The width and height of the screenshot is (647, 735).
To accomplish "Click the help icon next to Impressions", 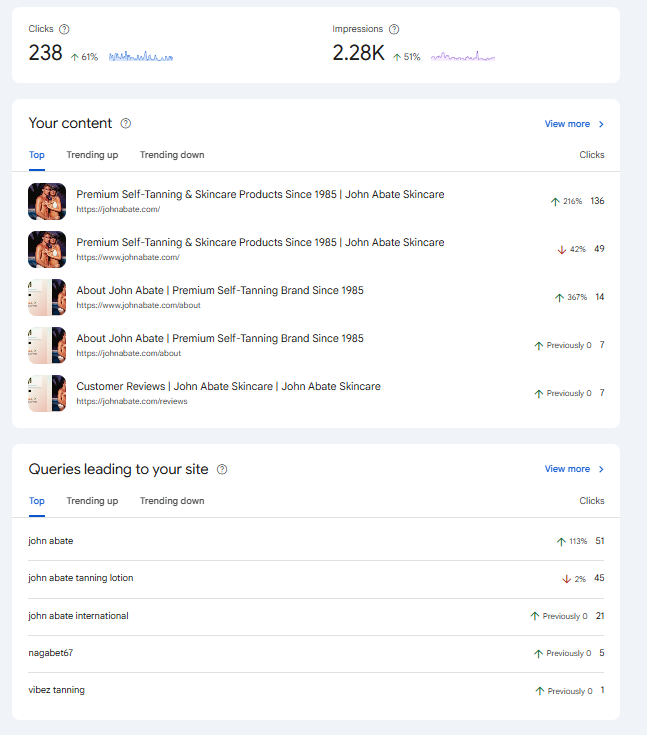I will (394, 29).
